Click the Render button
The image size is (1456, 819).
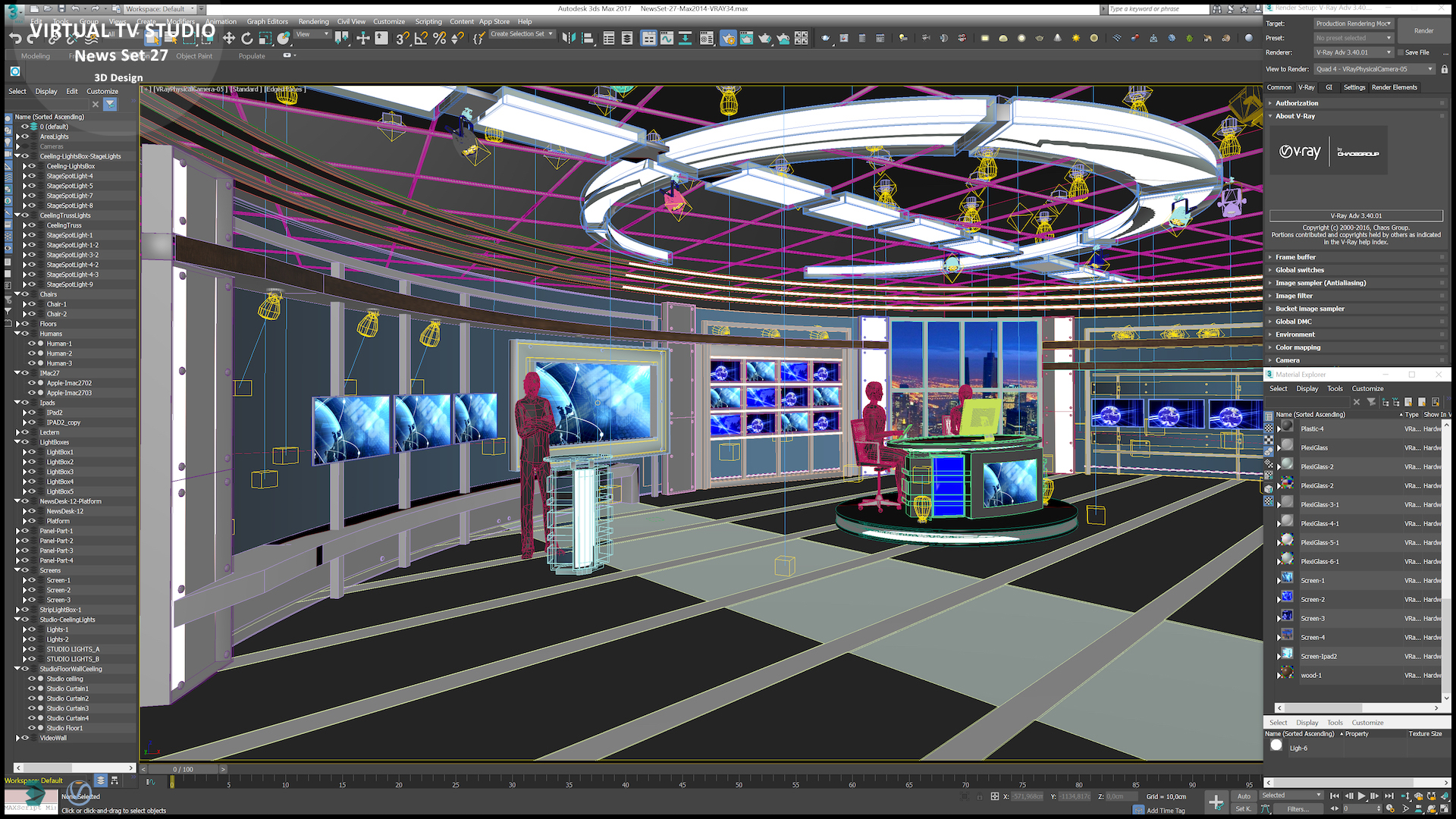click(x=1423, y=31)
